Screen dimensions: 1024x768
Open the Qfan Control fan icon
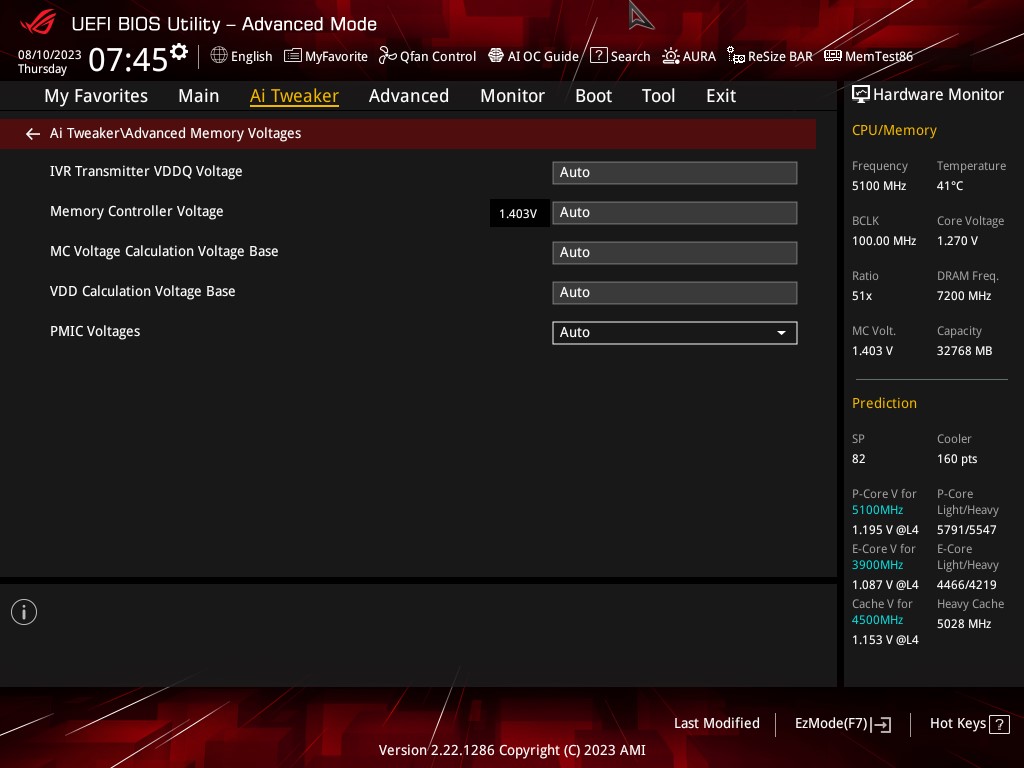point(388,56)
